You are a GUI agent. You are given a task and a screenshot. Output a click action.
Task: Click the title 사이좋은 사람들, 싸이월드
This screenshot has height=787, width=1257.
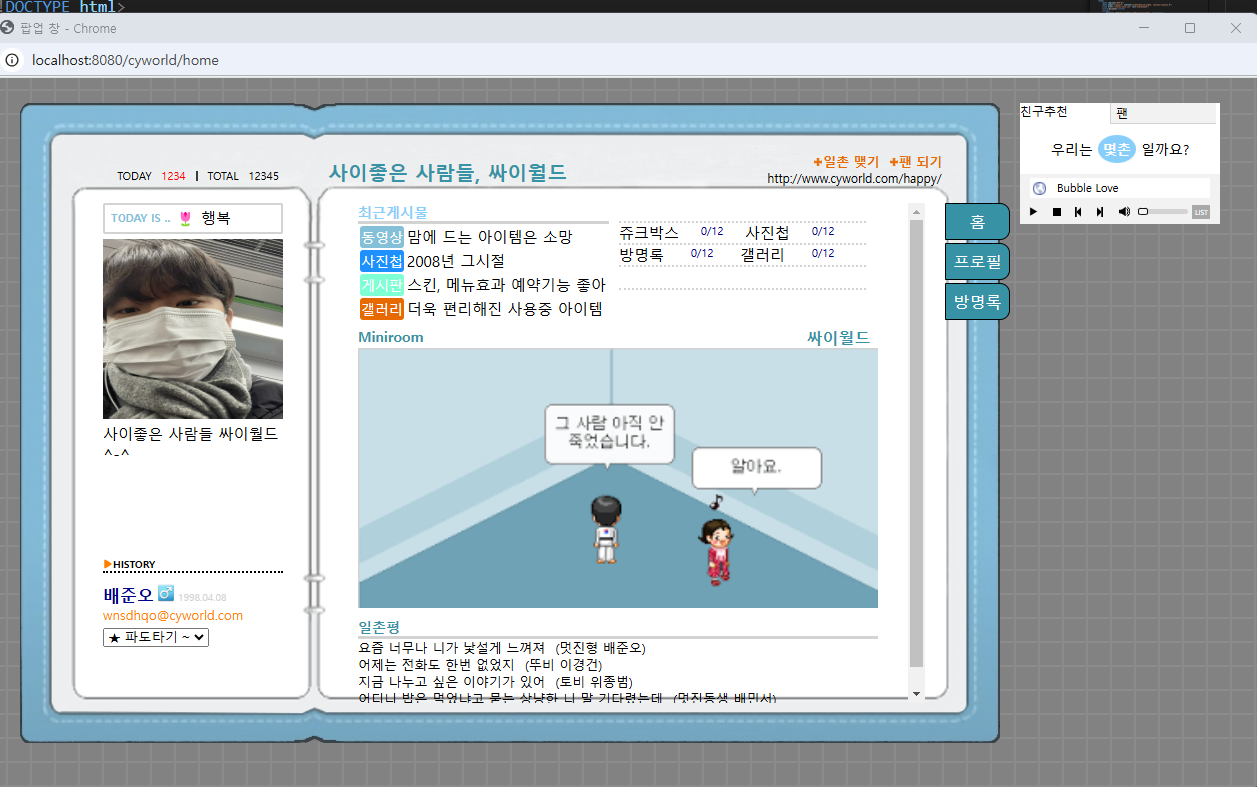(x=448, y=172)
